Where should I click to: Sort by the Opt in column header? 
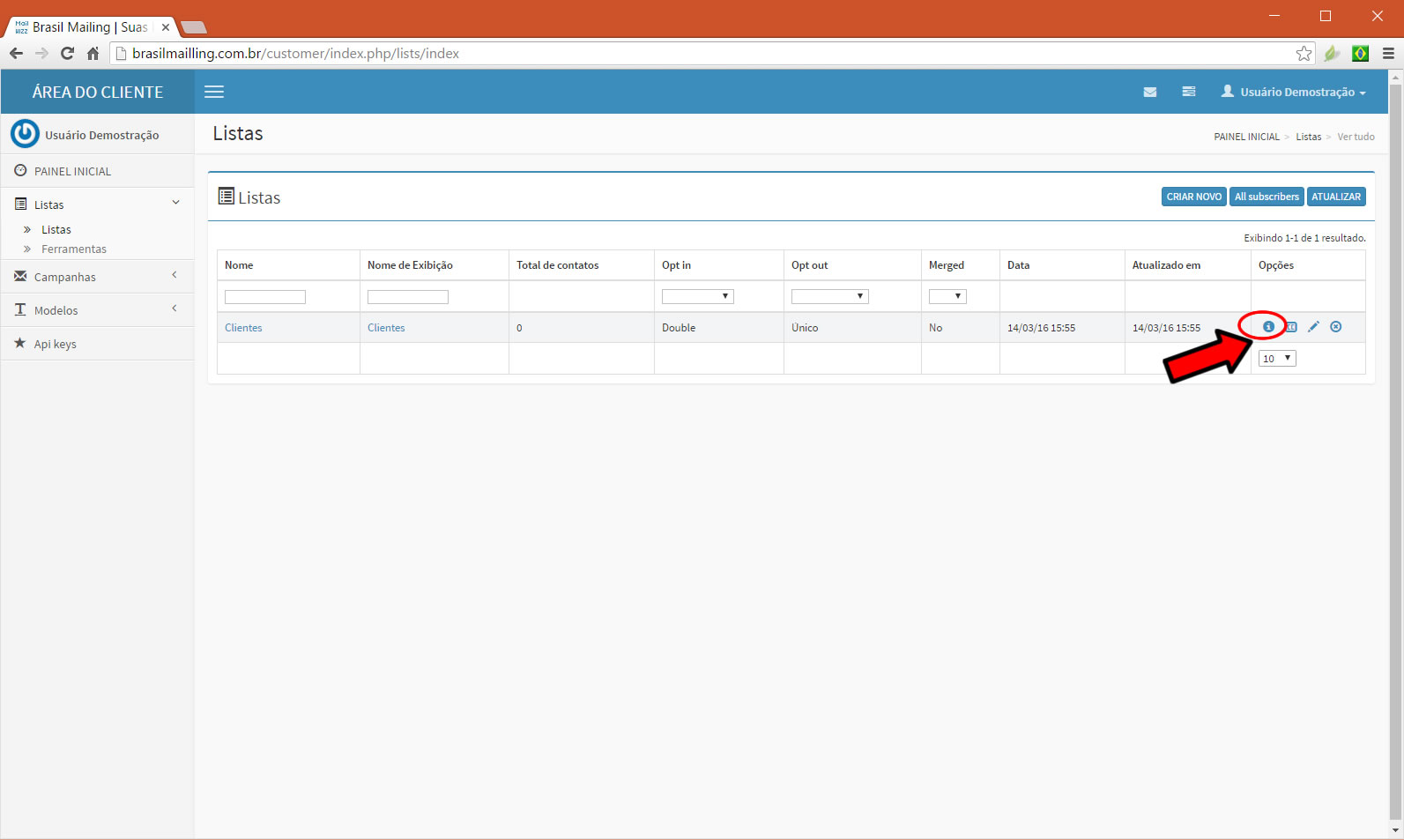click(x=676, y=265)
